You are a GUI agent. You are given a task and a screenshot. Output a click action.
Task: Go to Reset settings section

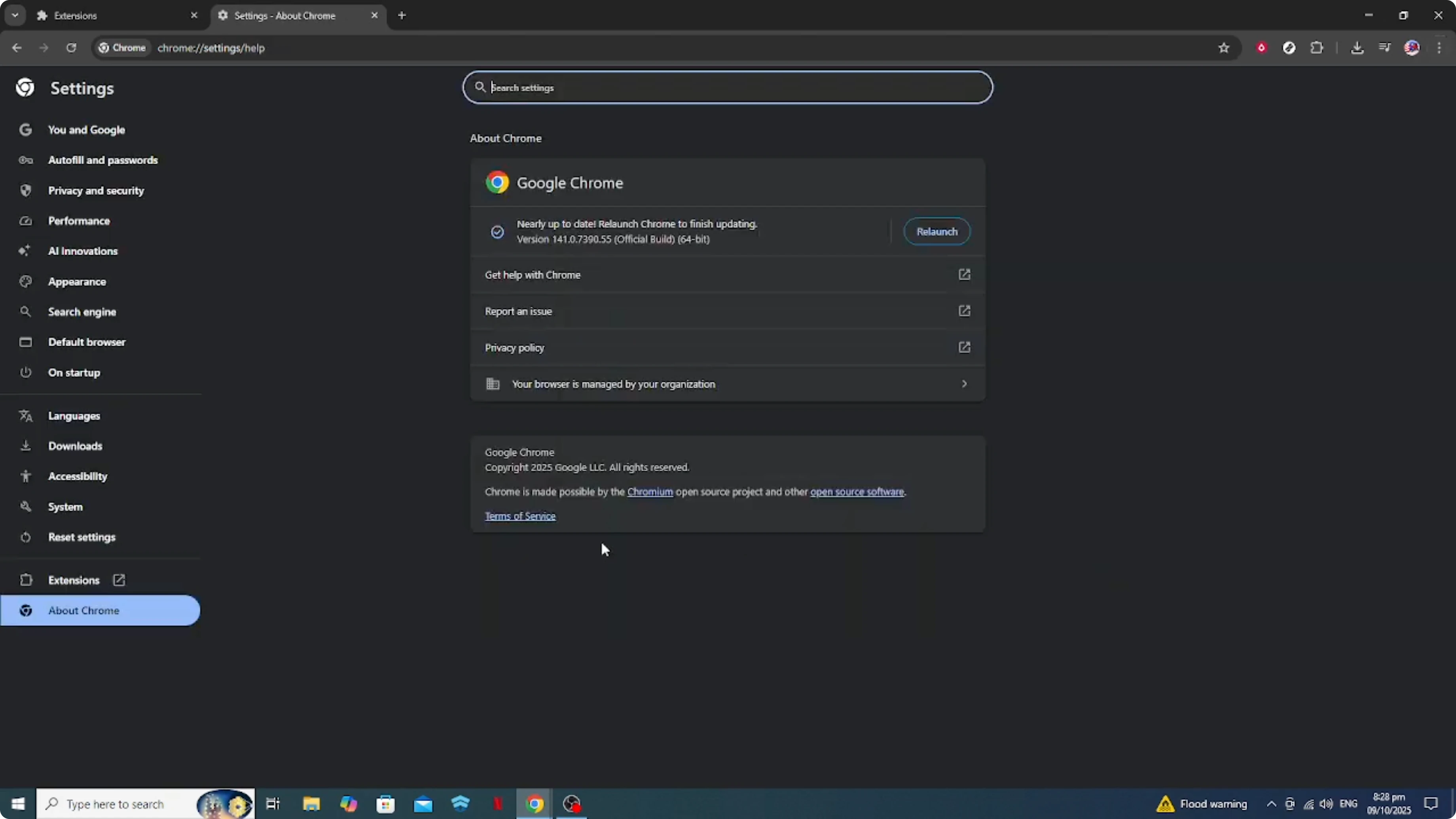pos(82,537)
